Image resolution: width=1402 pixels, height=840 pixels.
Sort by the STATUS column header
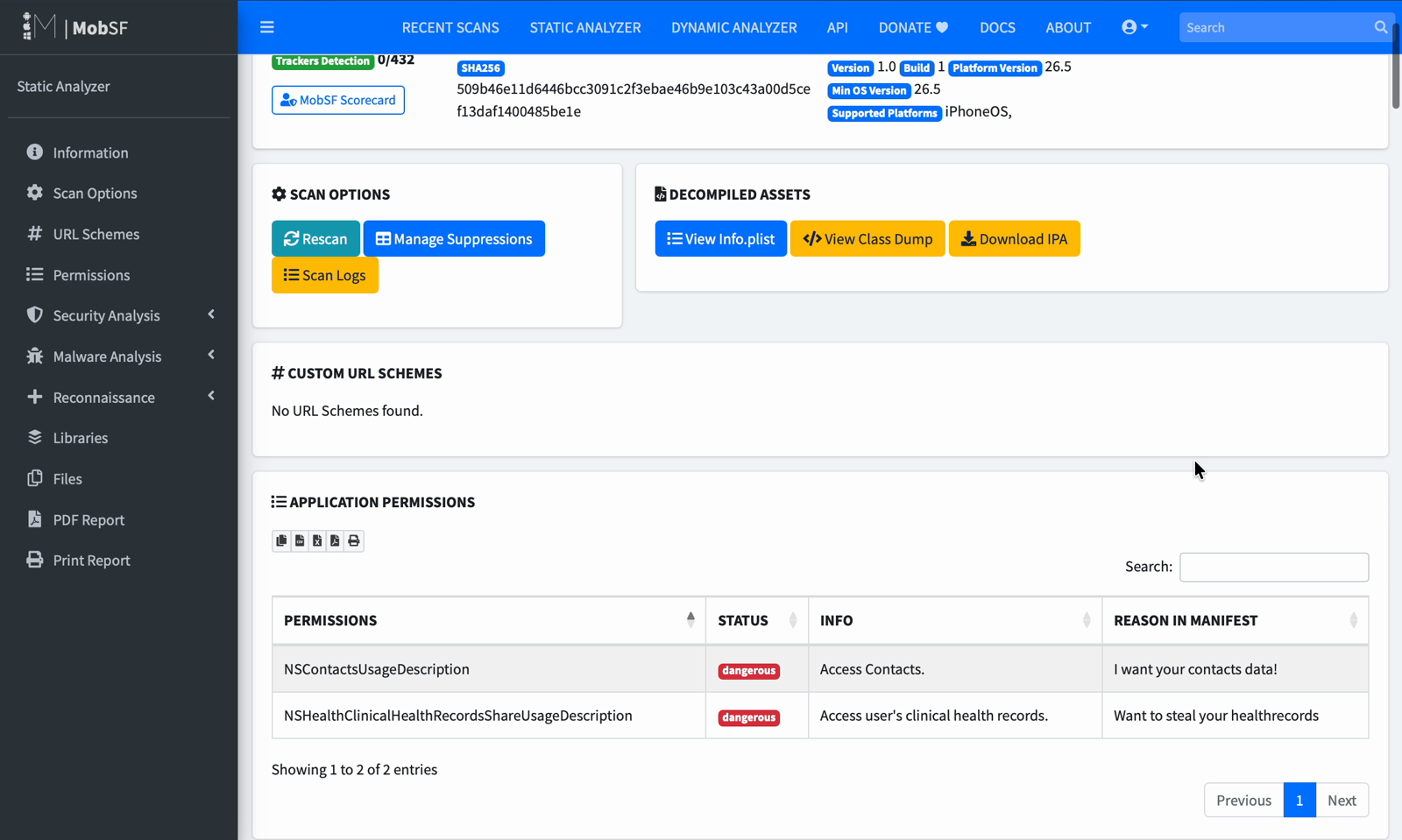757,620
